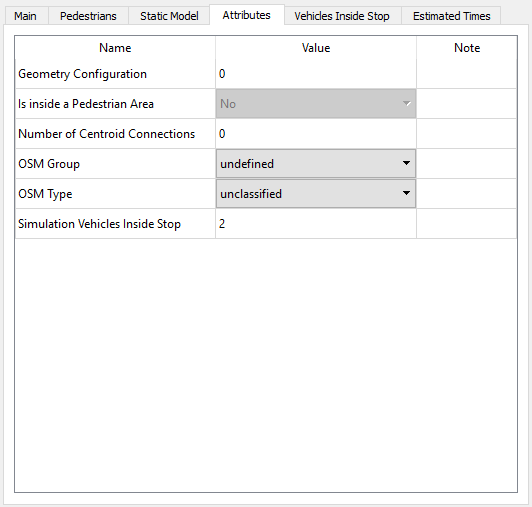532x507 pixels.
Task: Click the Attributes tab
Action: 246,15
